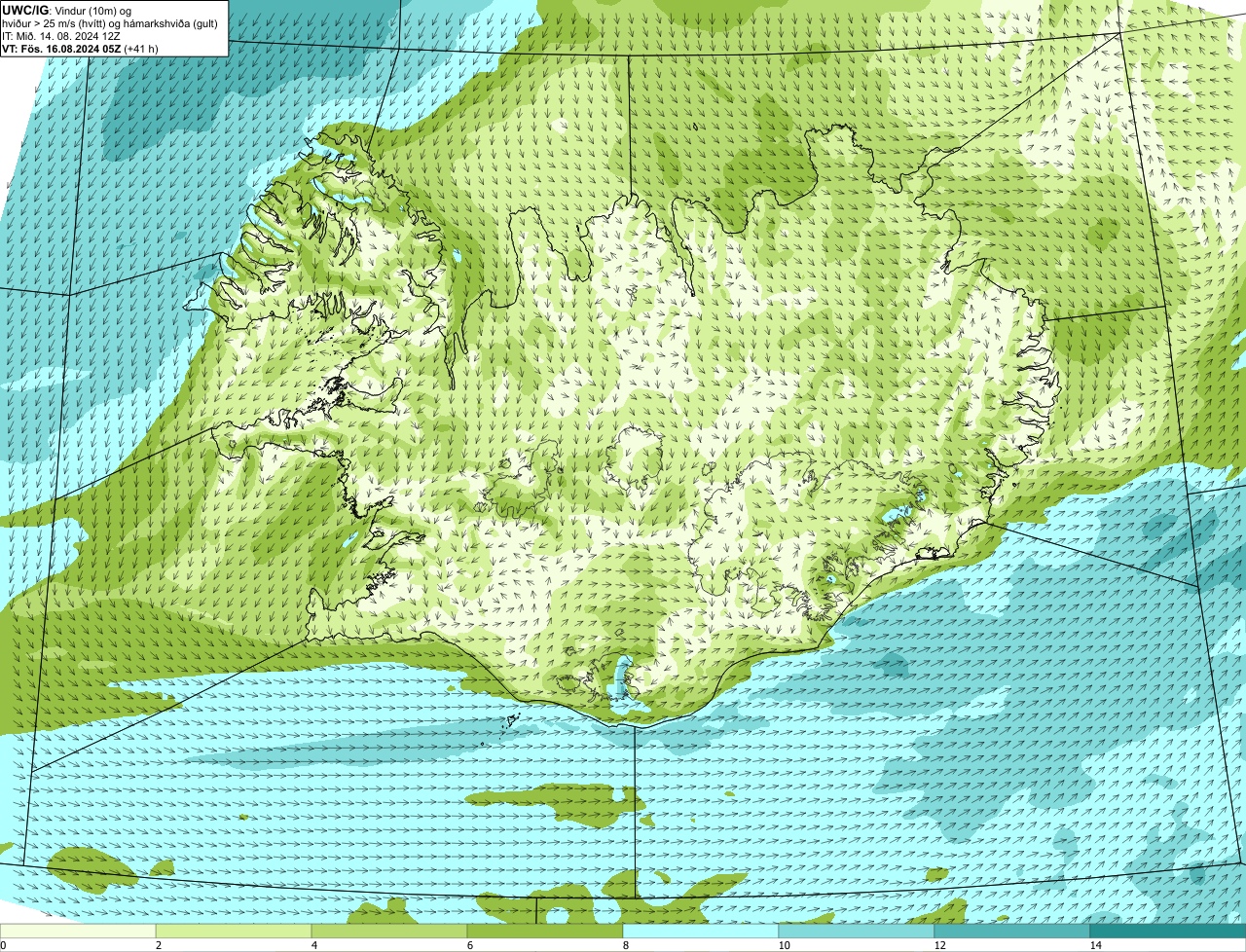Click the dark teal legend swatch above 14
This screenshot has height=952, width=1246.
1168,931
